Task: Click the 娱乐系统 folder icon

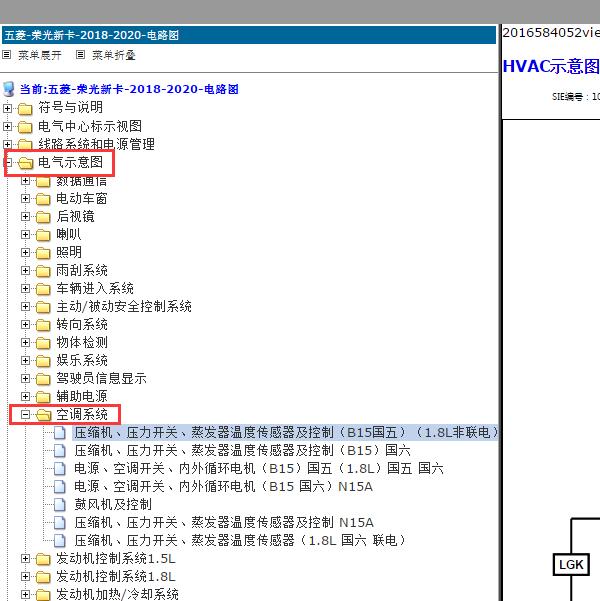Action: click(43, 361)
